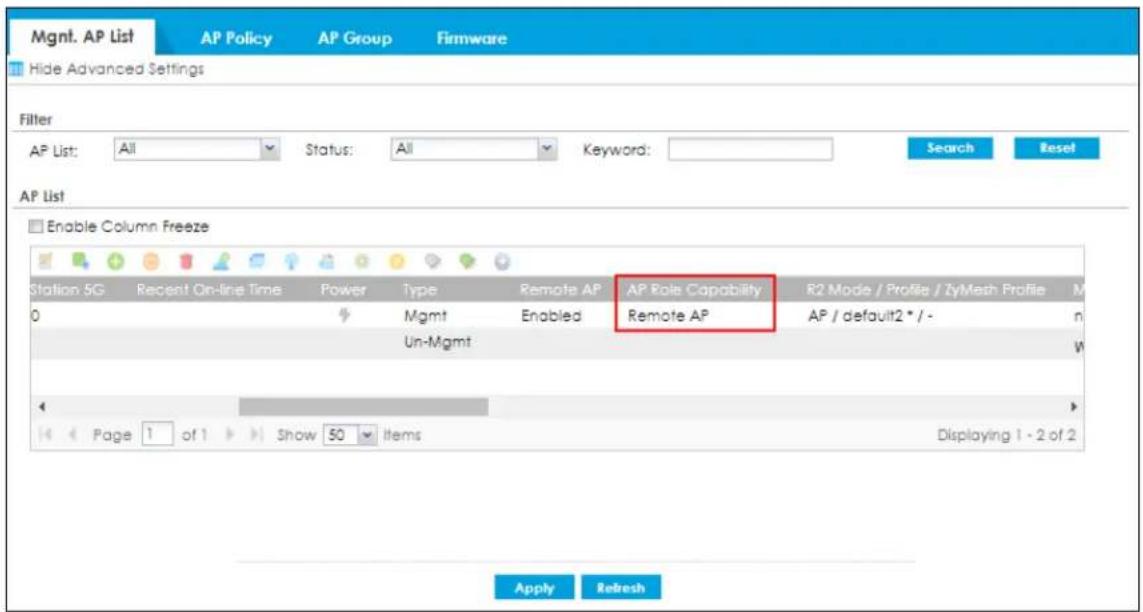Click the Enabled Remote AP cell
The height and width of the screenshot is (612, 1143).
coord(550,317)
